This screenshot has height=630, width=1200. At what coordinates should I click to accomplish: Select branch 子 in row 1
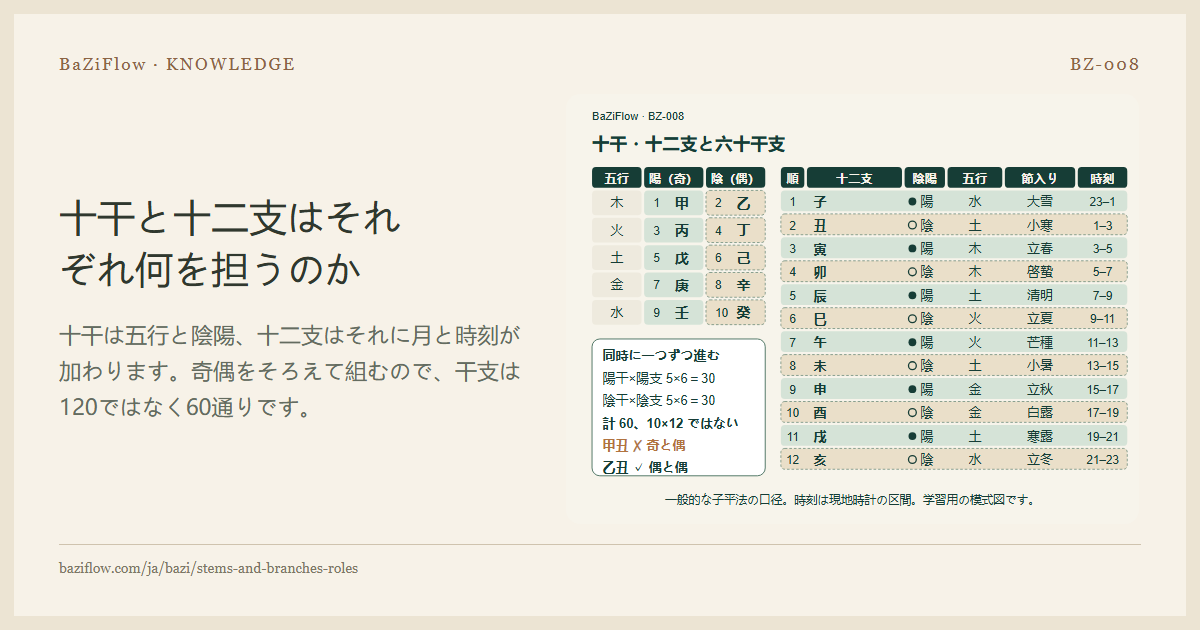820,201
